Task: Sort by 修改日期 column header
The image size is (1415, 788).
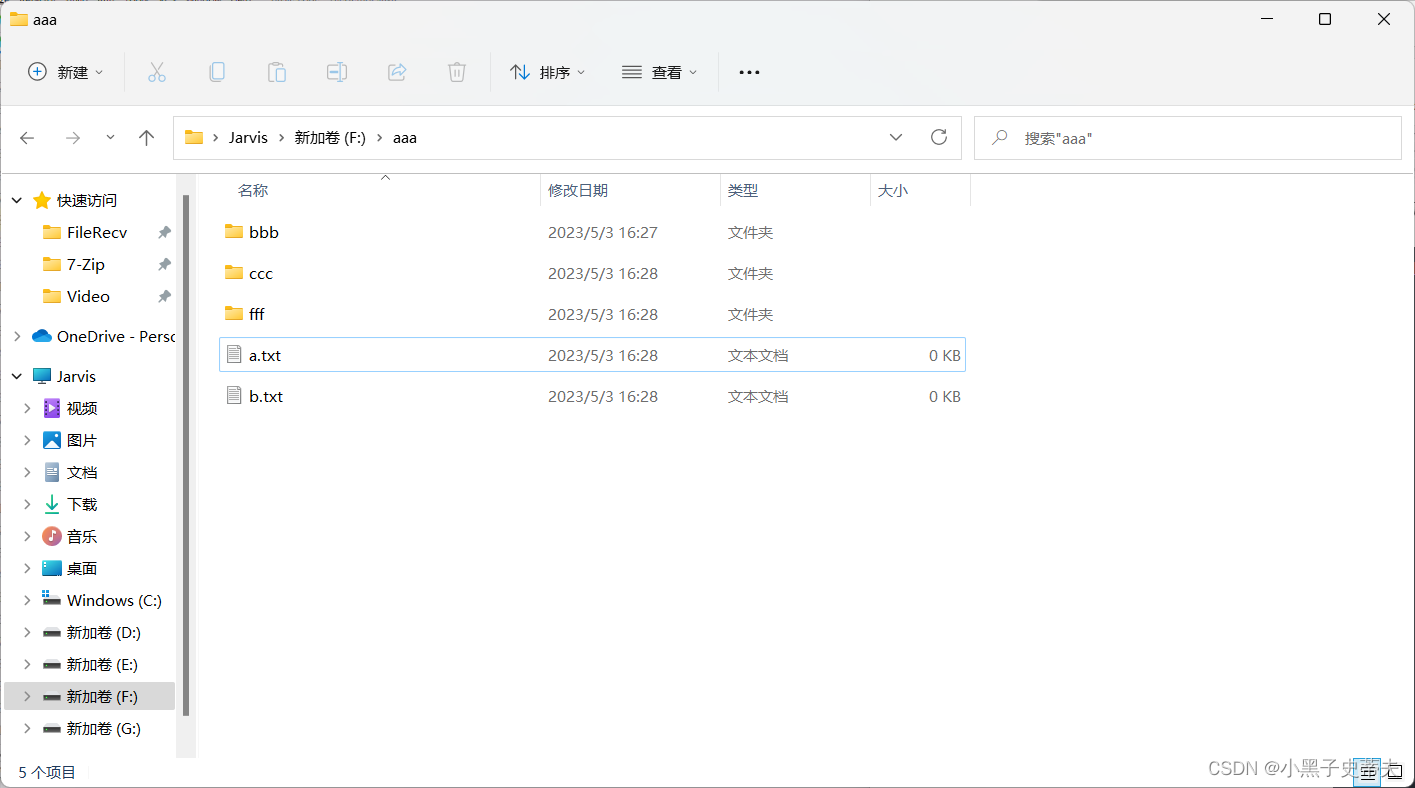Action: (578, 190)
